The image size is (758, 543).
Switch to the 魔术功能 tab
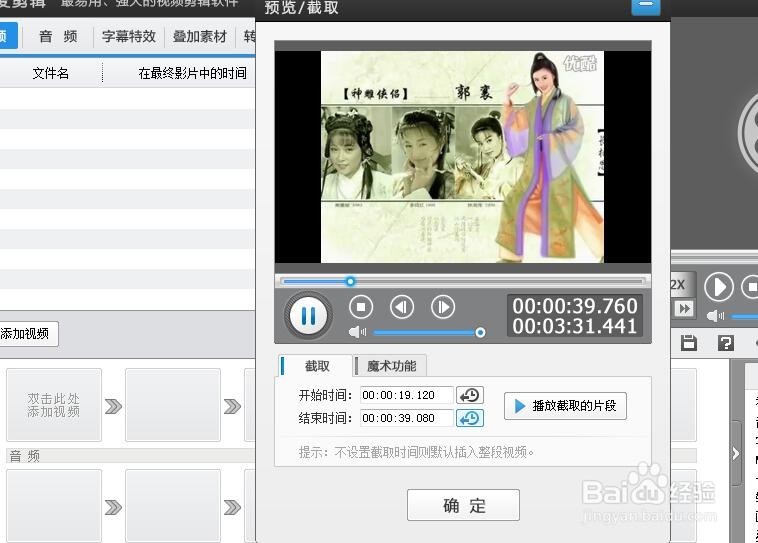(x=391, y=366)
